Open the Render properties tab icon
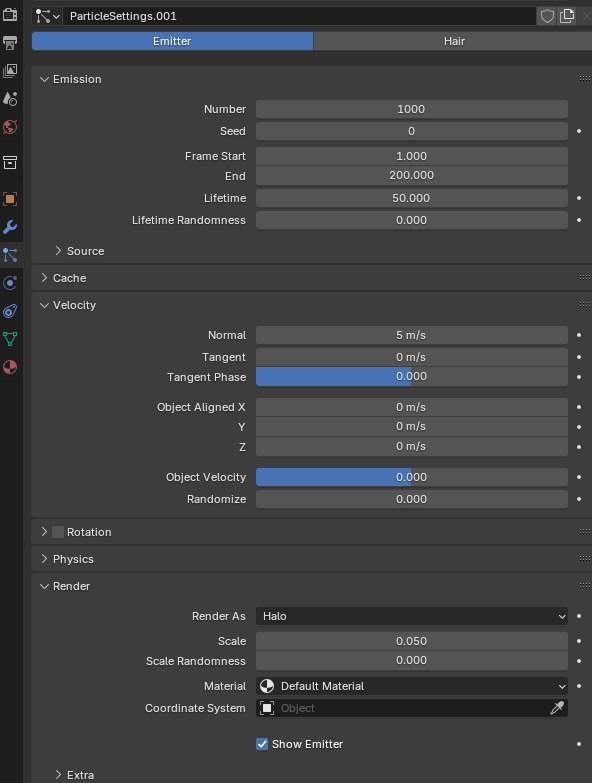Image resolution: width=592 pixels, height=783 pixels. 10,14
